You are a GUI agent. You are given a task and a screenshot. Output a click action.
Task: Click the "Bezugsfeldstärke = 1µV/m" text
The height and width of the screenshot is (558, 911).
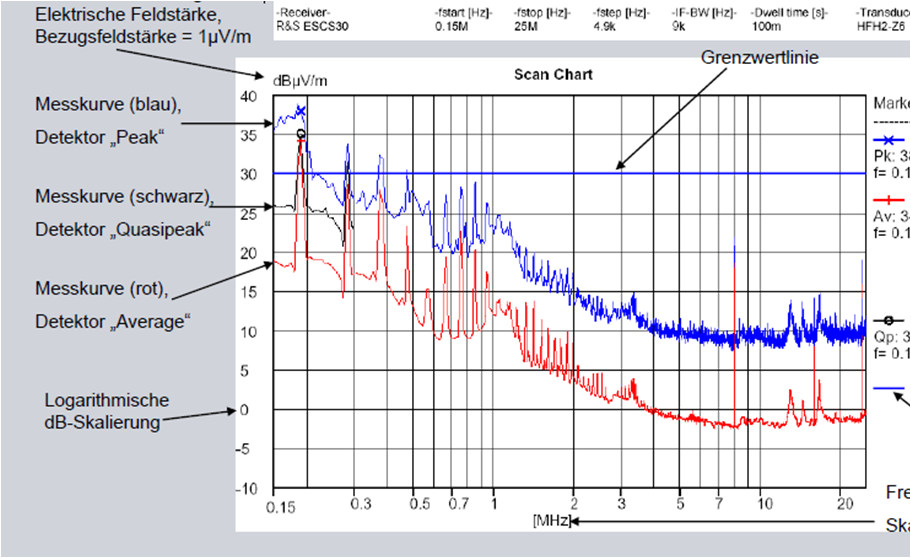(143, 37)
